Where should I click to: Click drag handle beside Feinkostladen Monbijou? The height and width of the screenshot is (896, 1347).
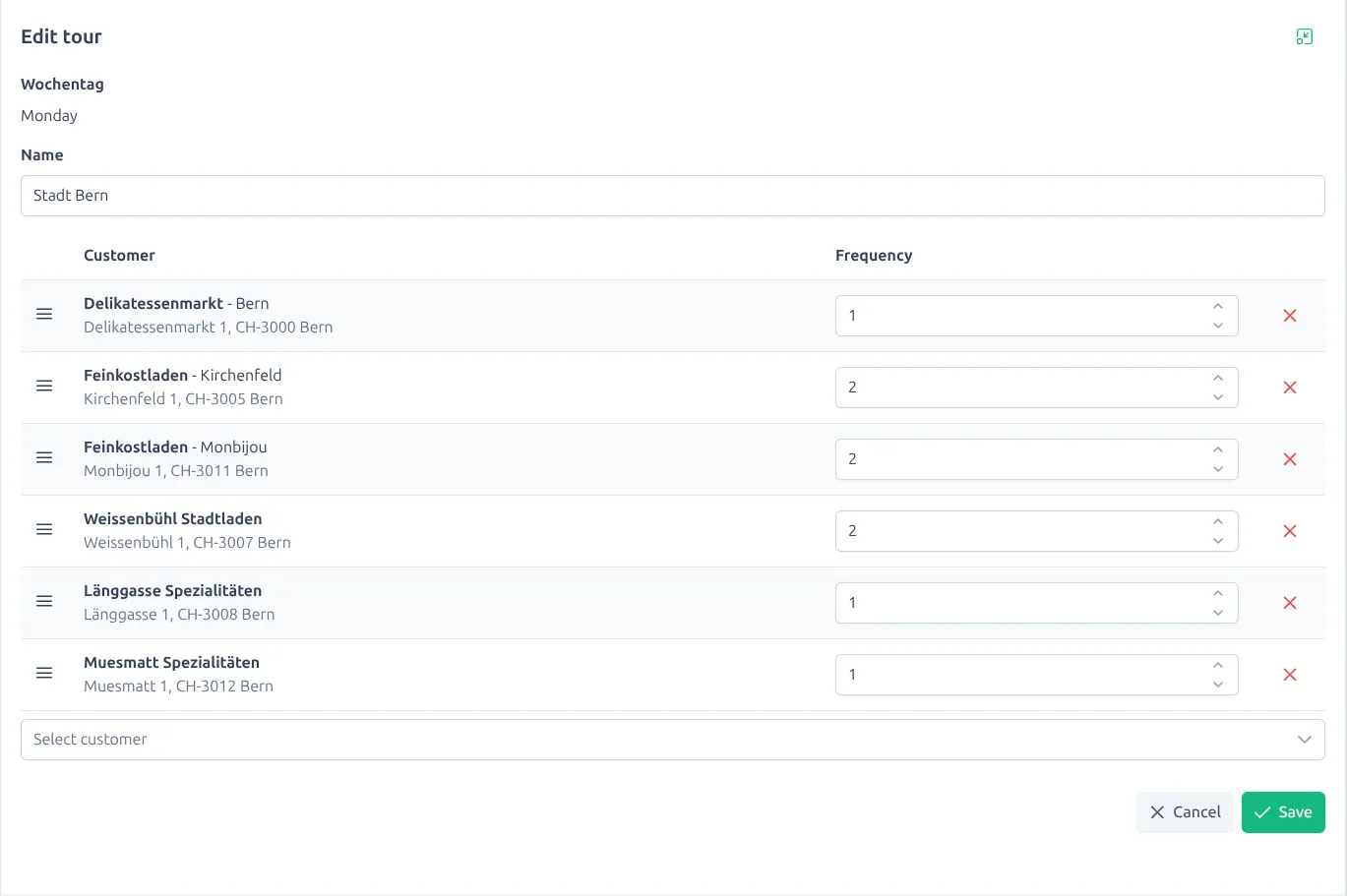tap(44, 457)
